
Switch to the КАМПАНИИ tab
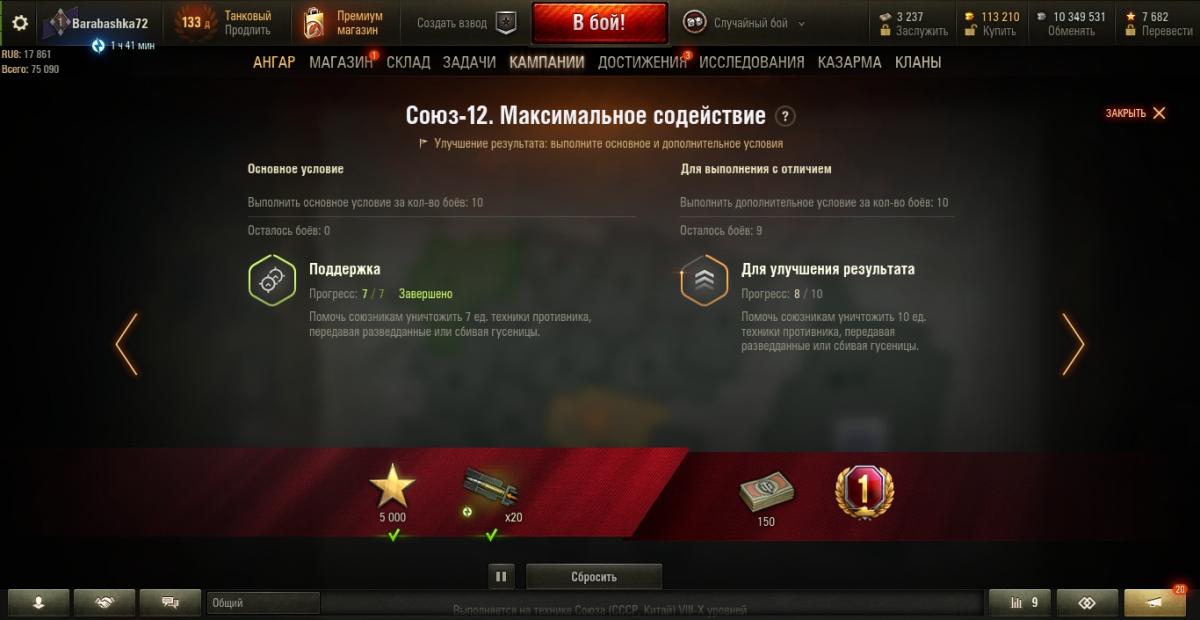tap(546, 62)
